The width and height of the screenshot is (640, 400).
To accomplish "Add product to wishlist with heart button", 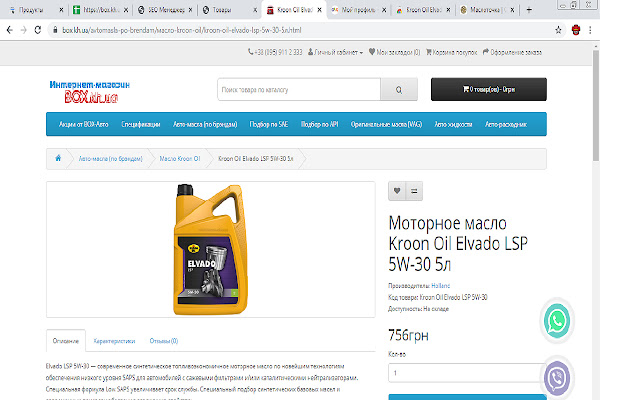I will click(397, 191).
